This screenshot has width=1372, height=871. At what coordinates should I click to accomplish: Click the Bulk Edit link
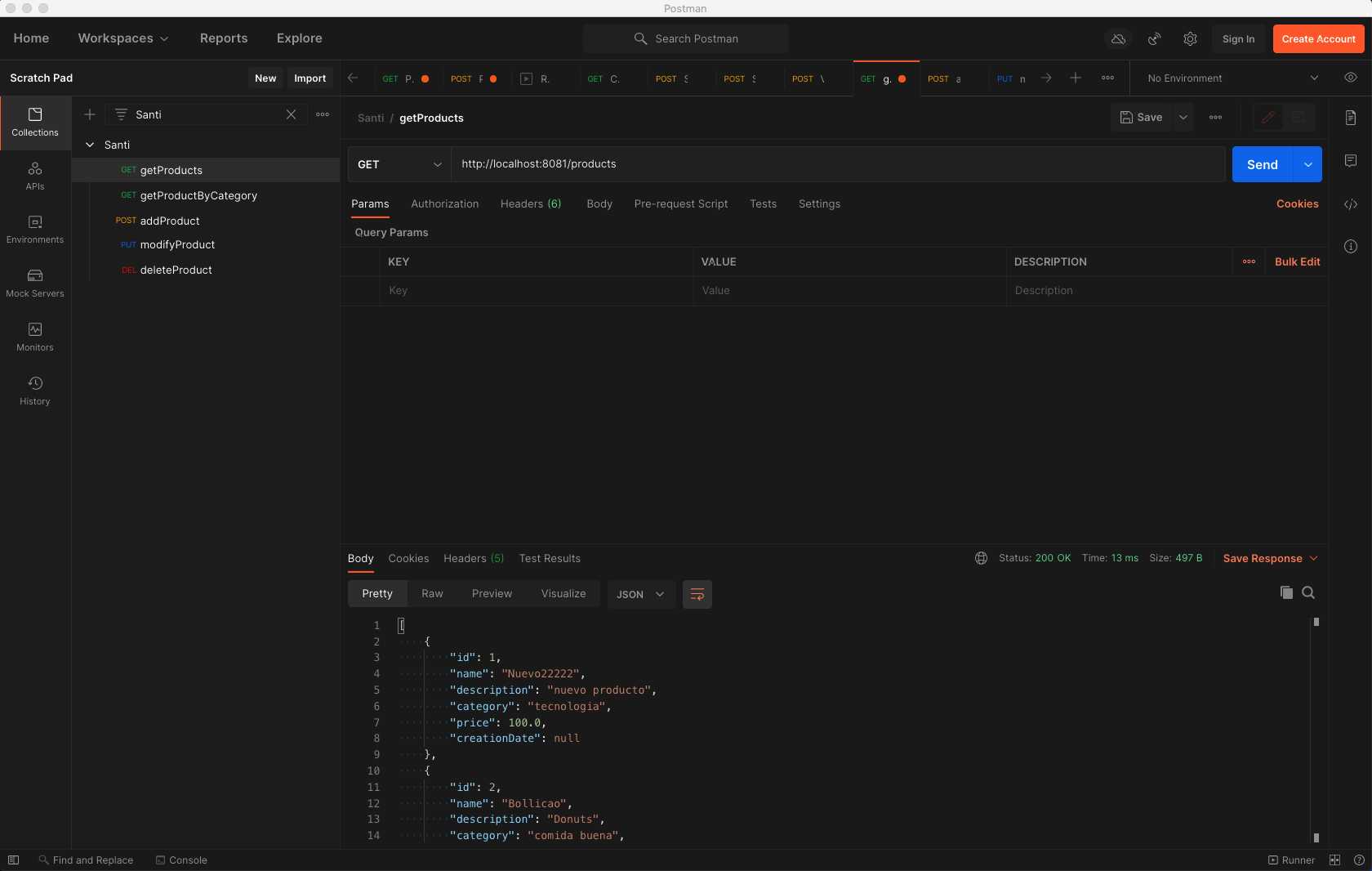coord(1297,262)
